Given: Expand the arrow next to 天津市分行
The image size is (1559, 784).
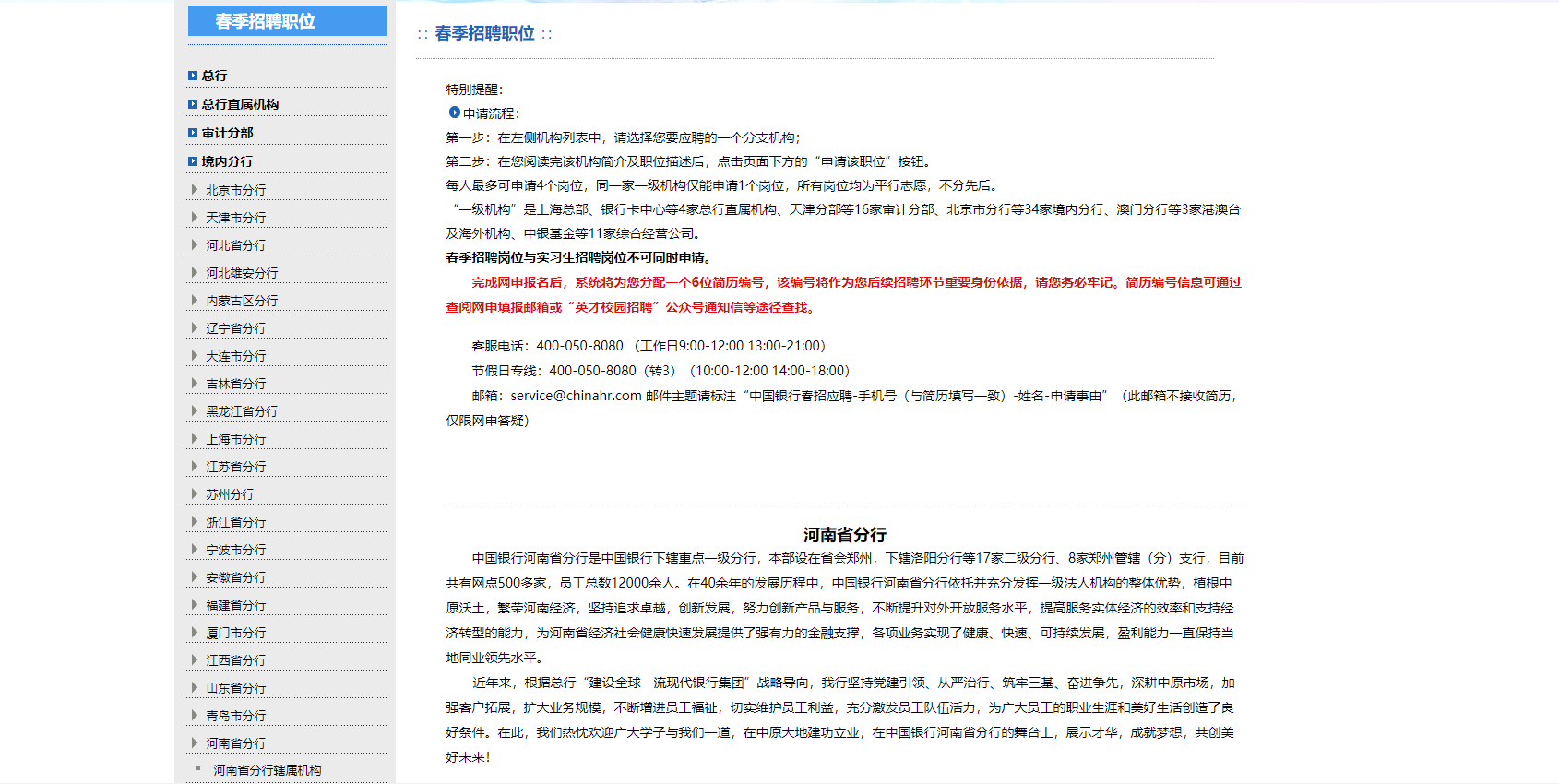Looking at the screenshot, I should [x=194, y=217].
